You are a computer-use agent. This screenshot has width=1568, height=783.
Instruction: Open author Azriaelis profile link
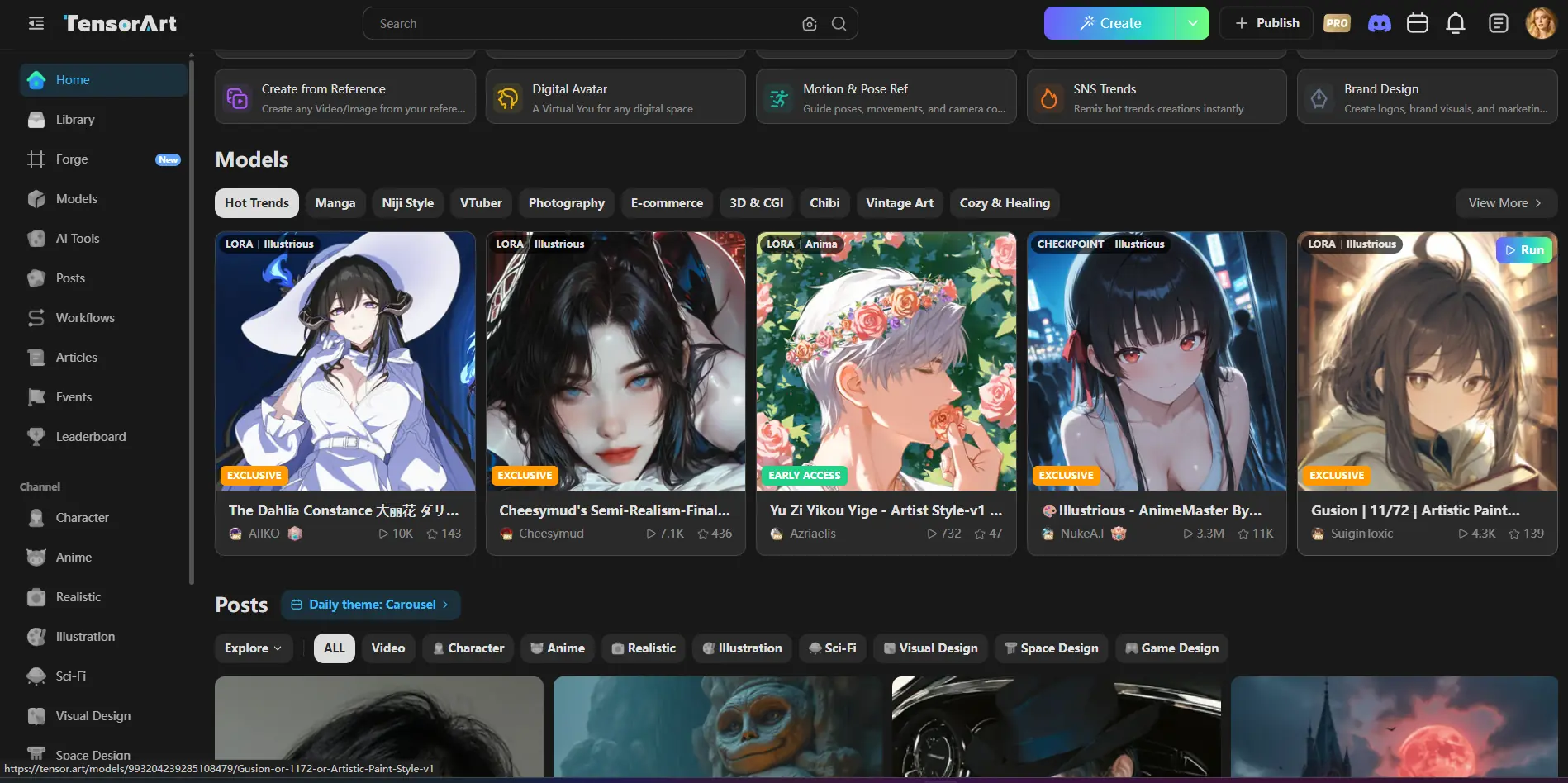tap(813, 534)
